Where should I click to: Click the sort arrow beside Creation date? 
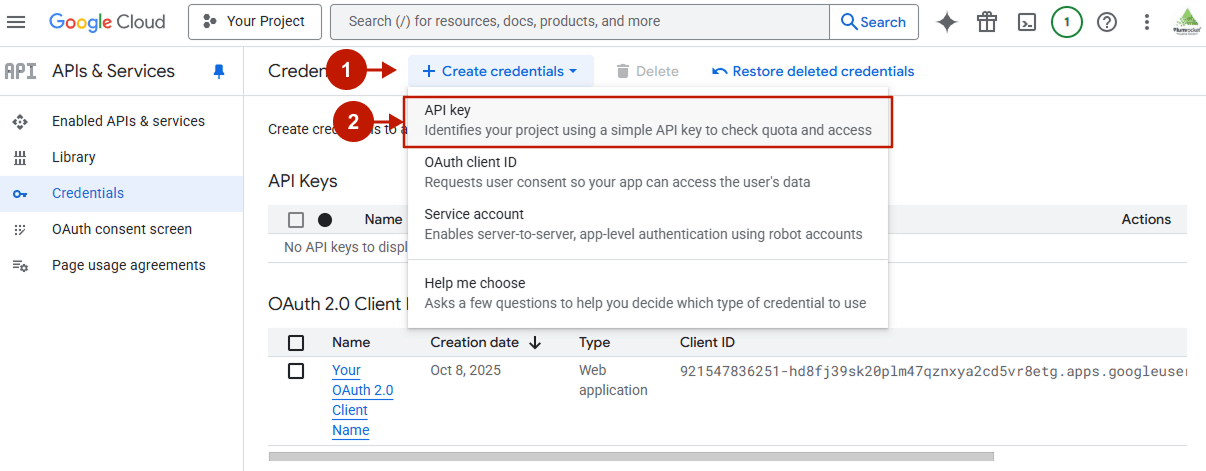pyautogui.click(x=535, y=342)
